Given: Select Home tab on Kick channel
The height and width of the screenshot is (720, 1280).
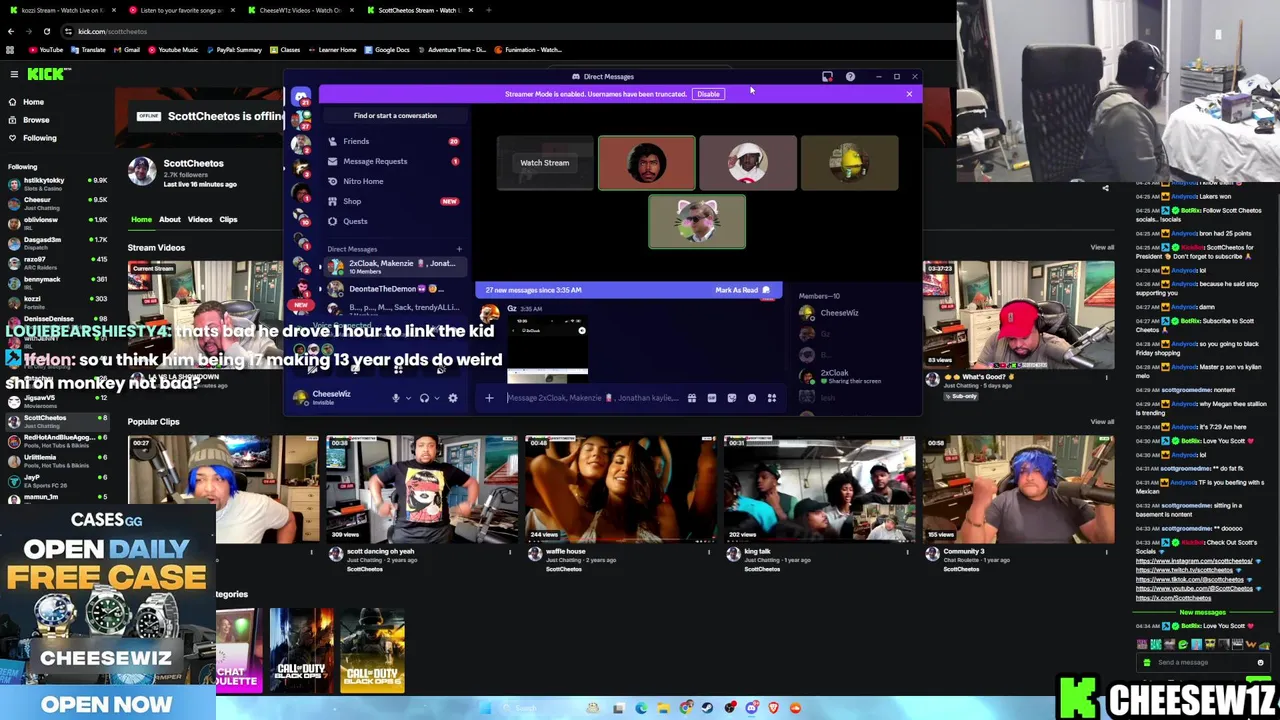Looking at the screenshot, I should click(x=141, y=220).
